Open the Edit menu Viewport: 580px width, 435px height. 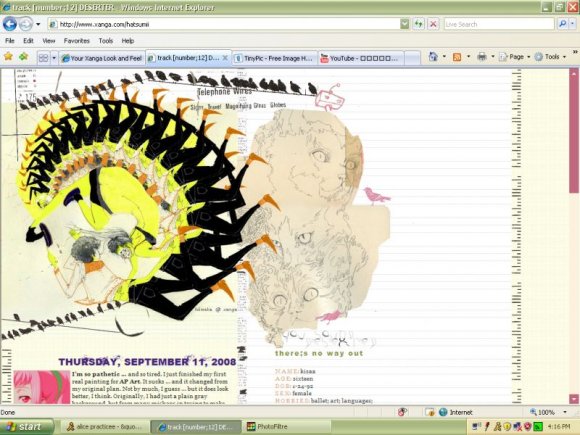click(28, 41)
